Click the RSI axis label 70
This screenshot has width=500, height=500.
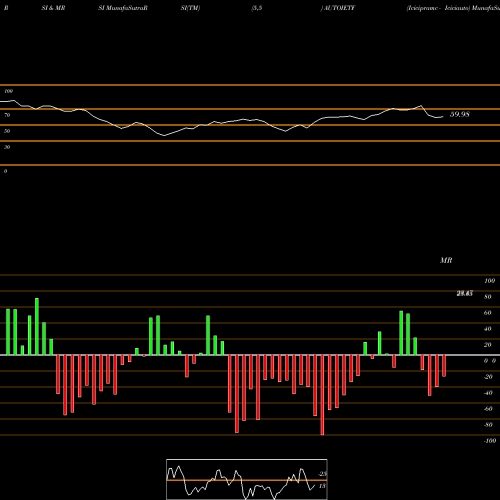coord(7,115)
